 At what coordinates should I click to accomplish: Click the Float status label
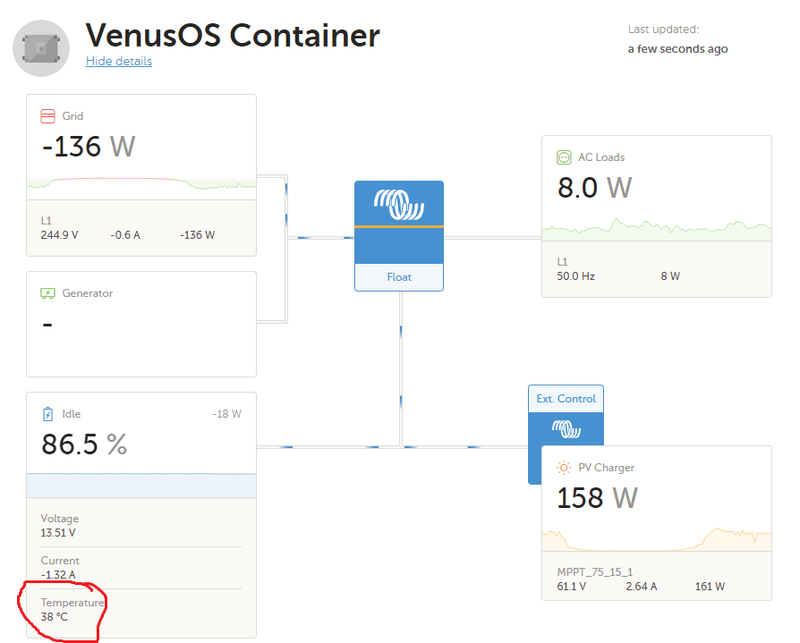[x=398, y=277]
